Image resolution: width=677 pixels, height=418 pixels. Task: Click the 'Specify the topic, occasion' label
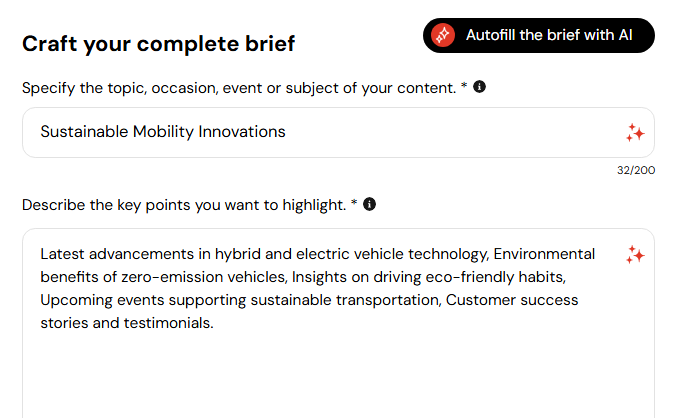tap(239, 88)
